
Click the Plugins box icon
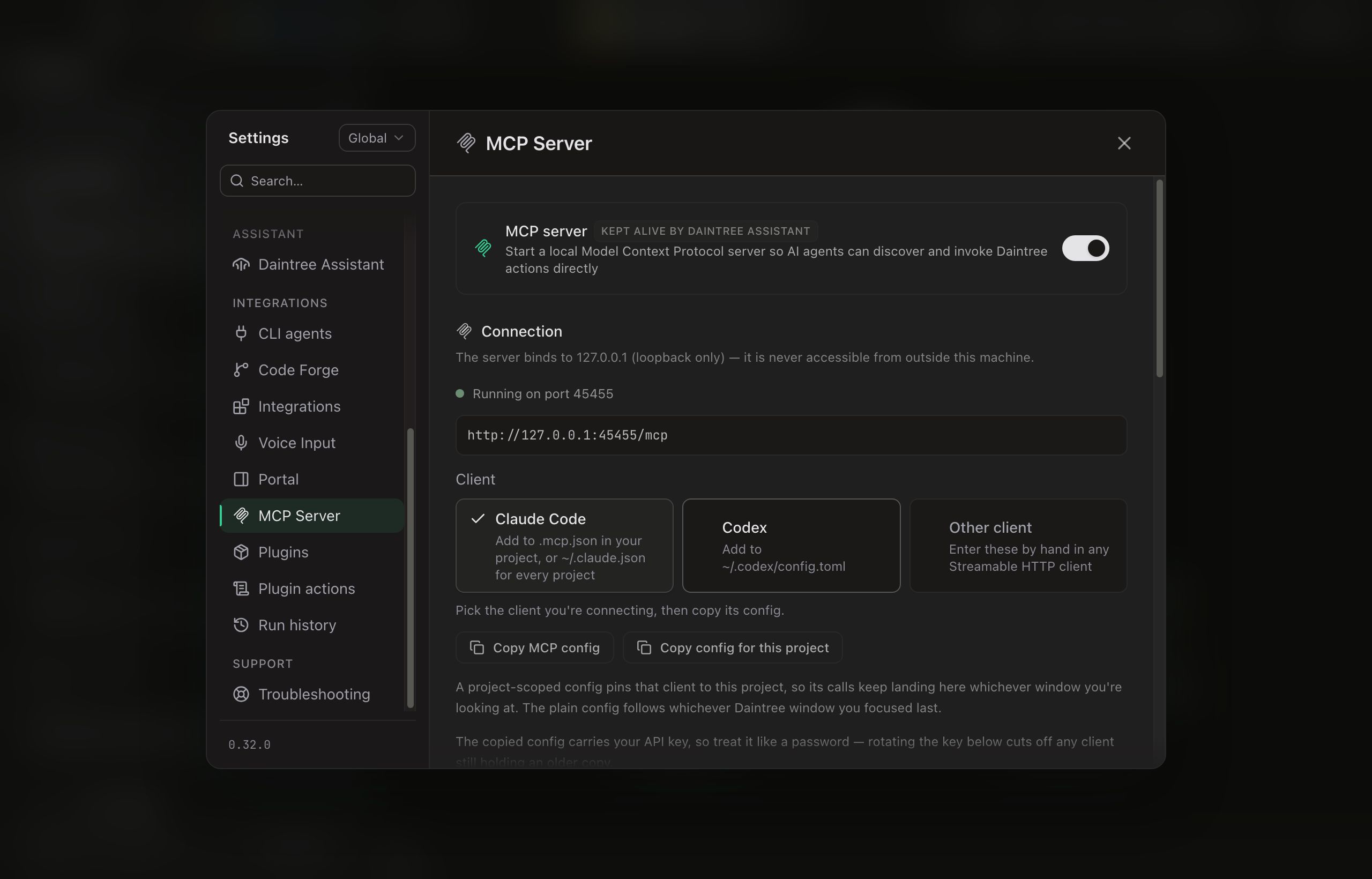[241, 552]
